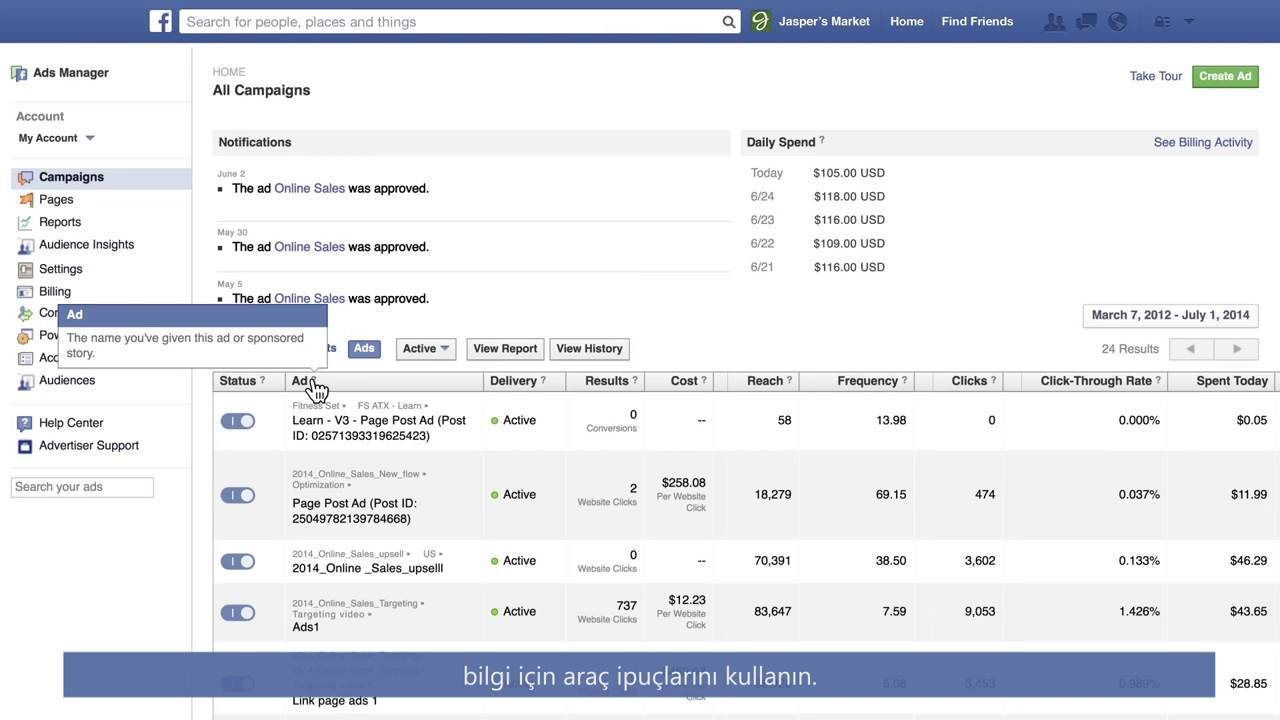
Task: Toggle off the Learn - V3 ad
Action: pyautogui.click(x=238, y=421)
